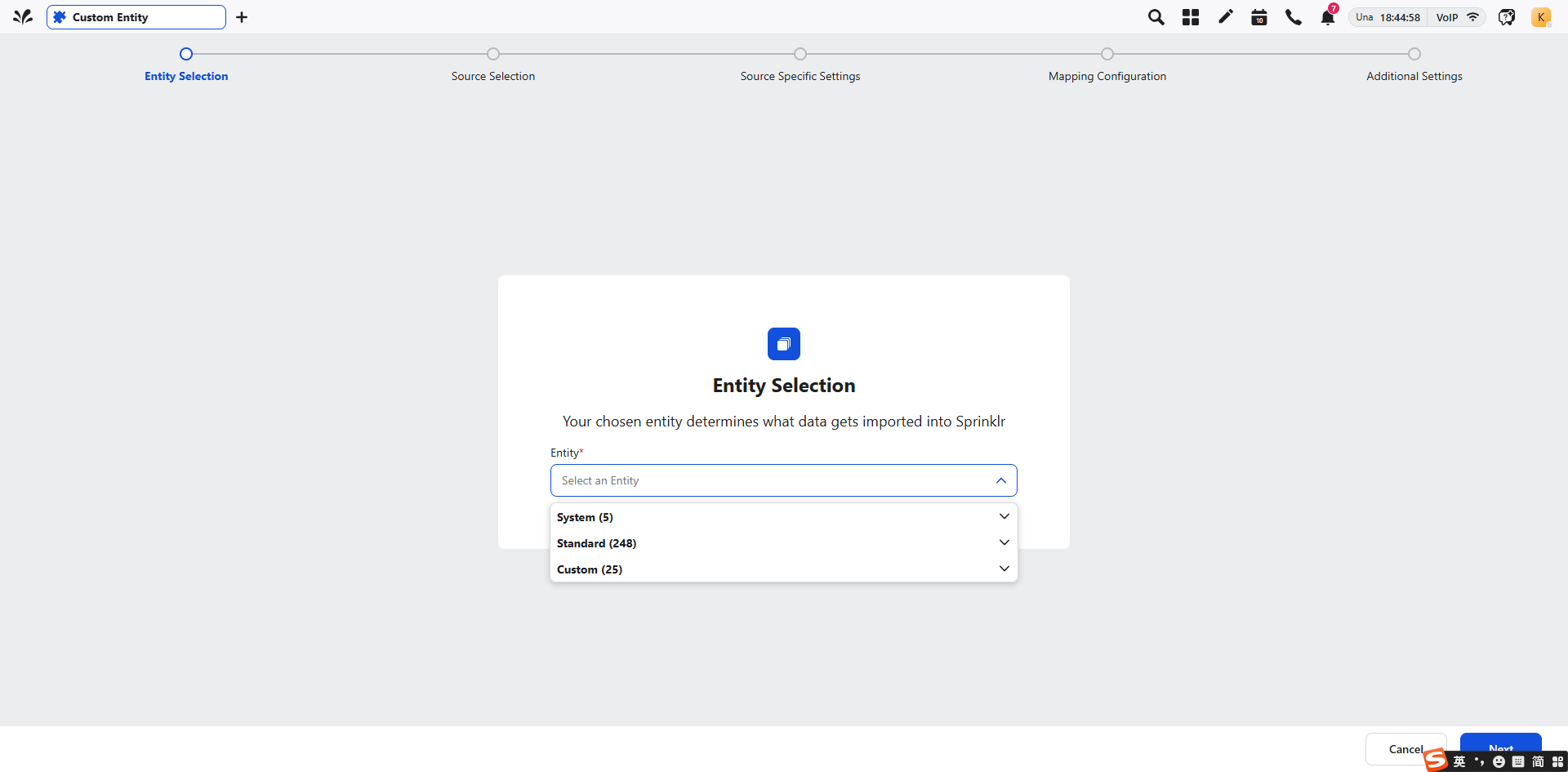Open the phone dialer icon
This screenshot has height=772, width=1568.
point(1294,17)
